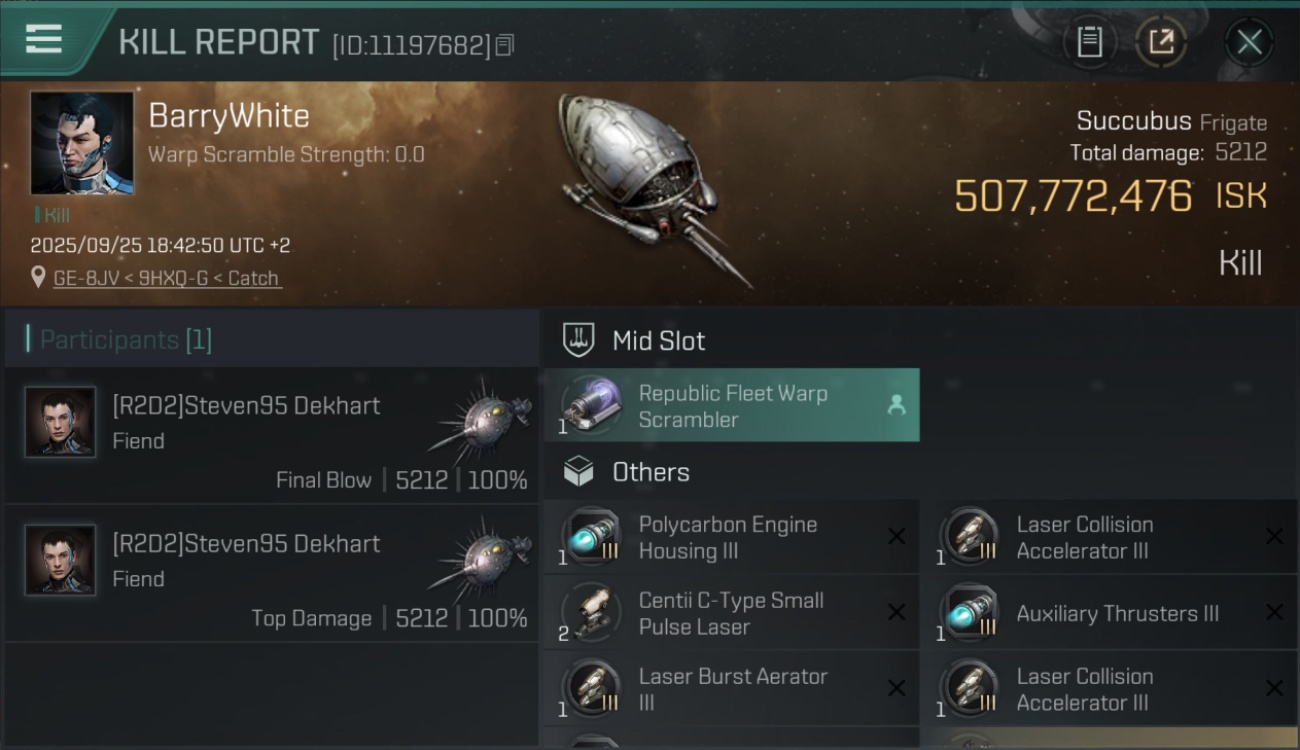The image size is (1300, 750).
Task: Click the person icon on Warp Scrambler
Action: (896, 405)
